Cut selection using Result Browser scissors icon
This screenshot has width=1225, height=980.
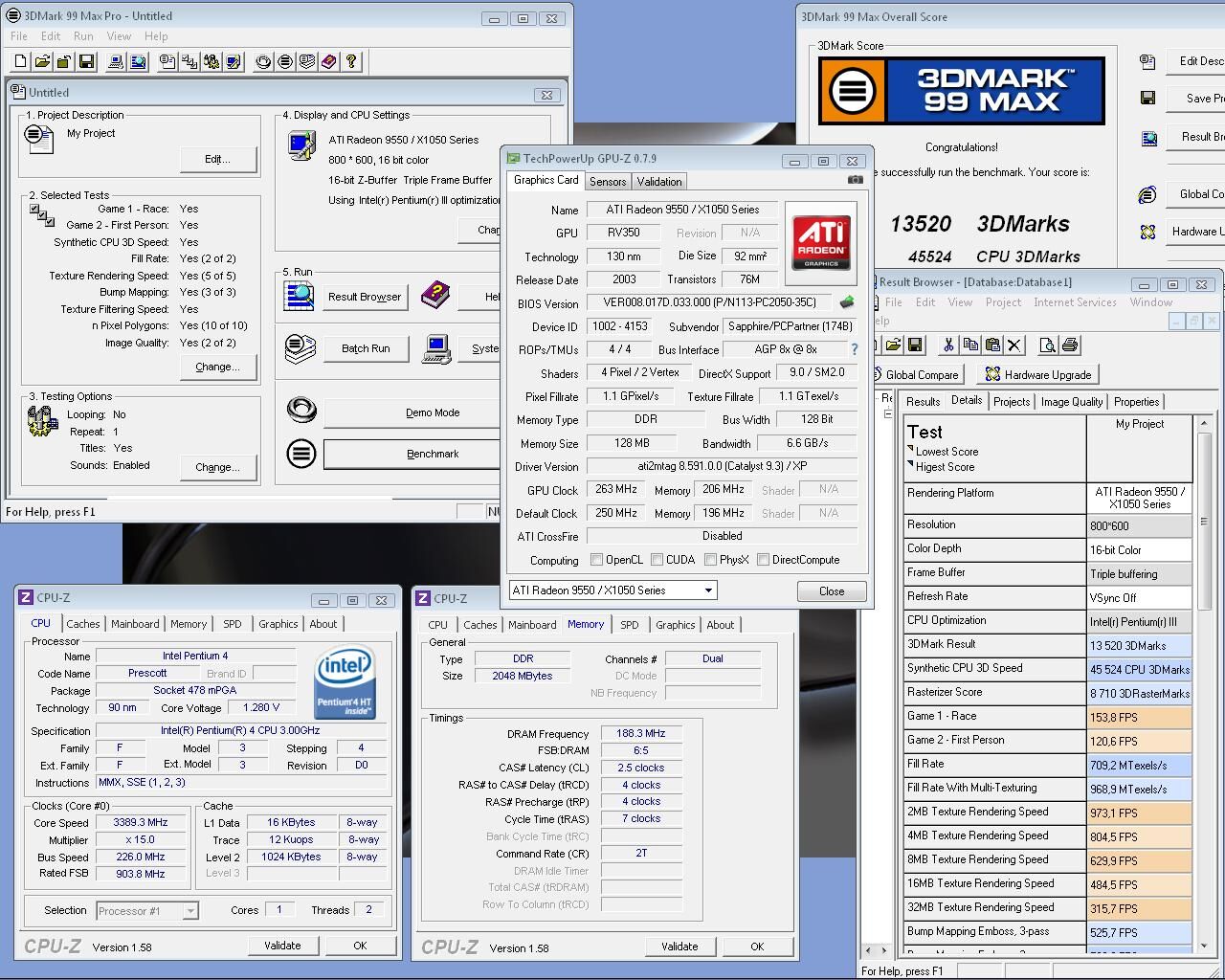[948, 345]
